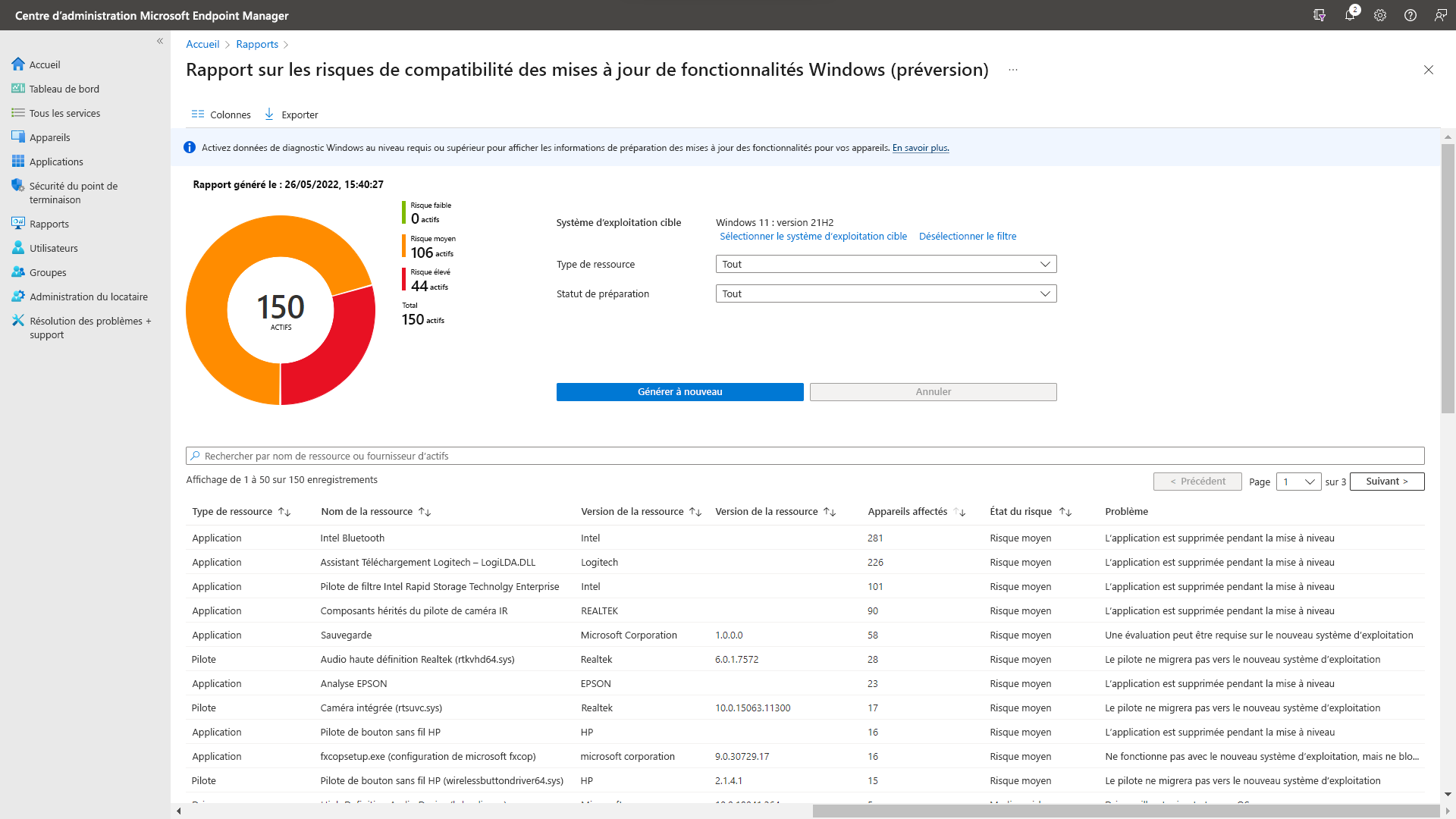The height and width of the screenshot is (819, 1456).
Task: Click Désélectionner le filtre link
Action: [x=968, y=236]
